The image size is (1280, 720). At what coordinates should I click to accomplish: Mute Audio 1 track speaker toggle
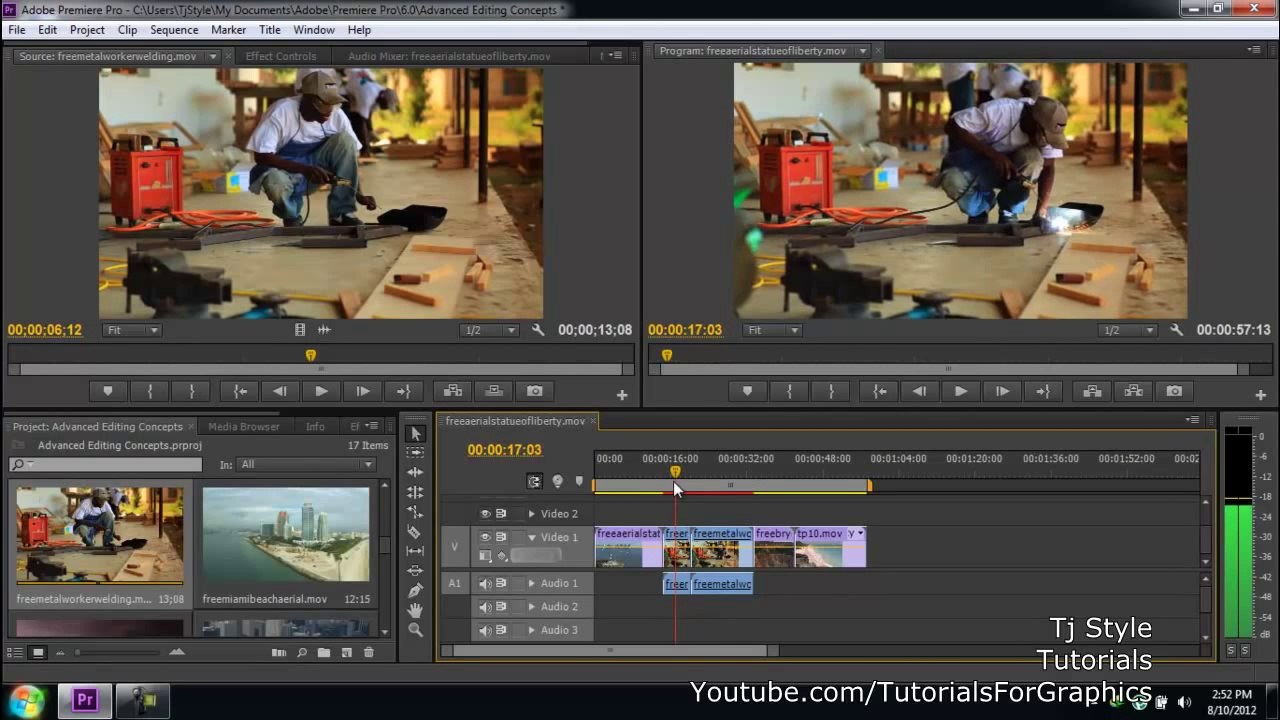coord(485,583)
